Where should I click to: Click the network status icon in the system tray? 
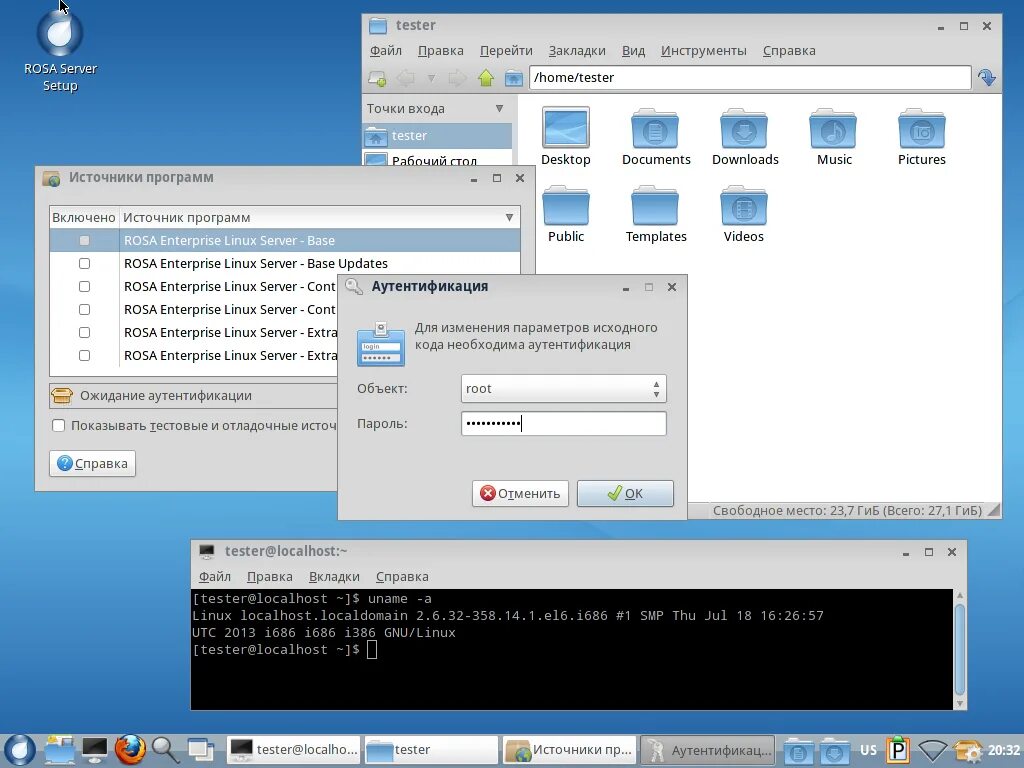click(x=932, y=750)
